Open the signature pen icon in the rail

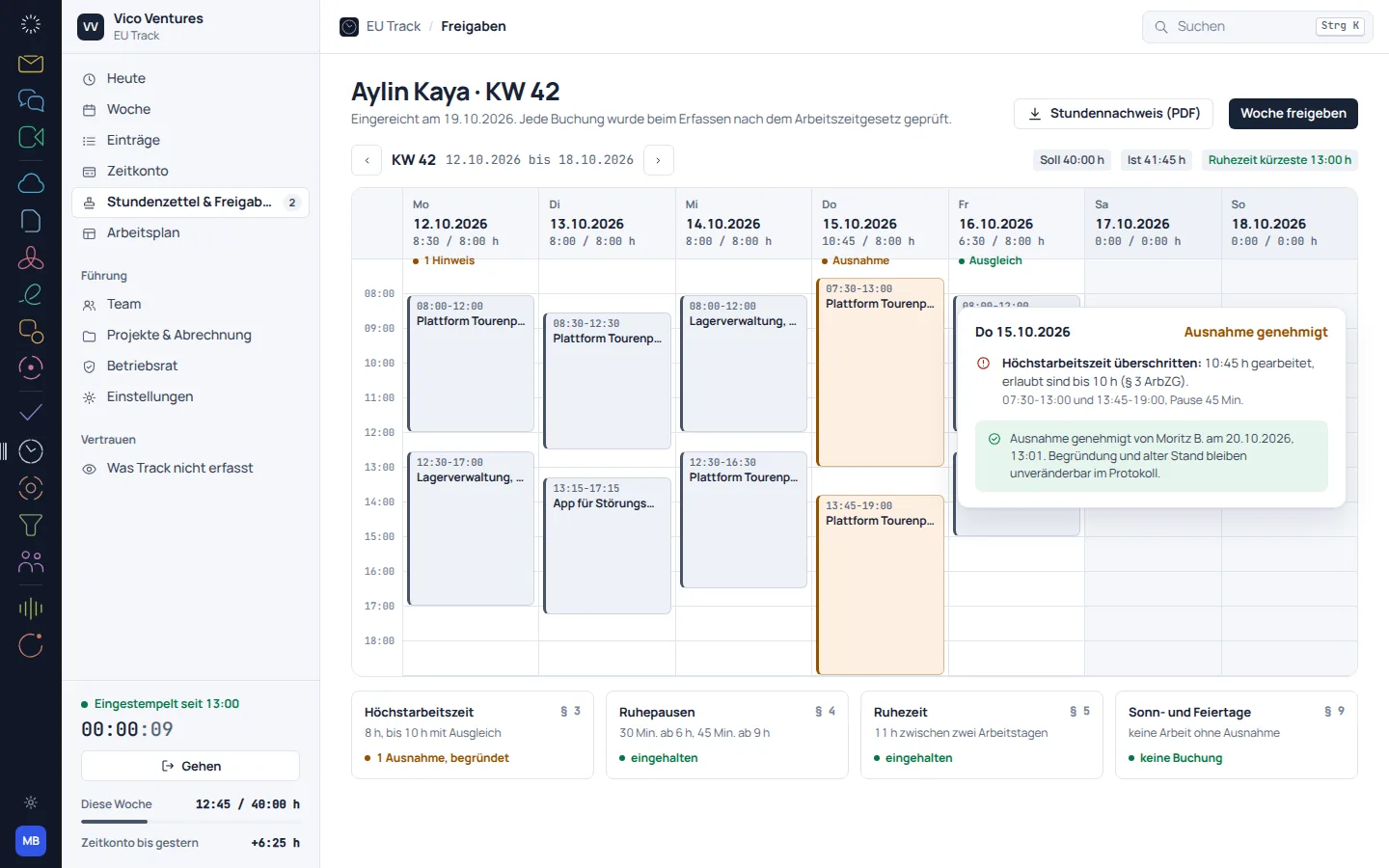(31, 294)
